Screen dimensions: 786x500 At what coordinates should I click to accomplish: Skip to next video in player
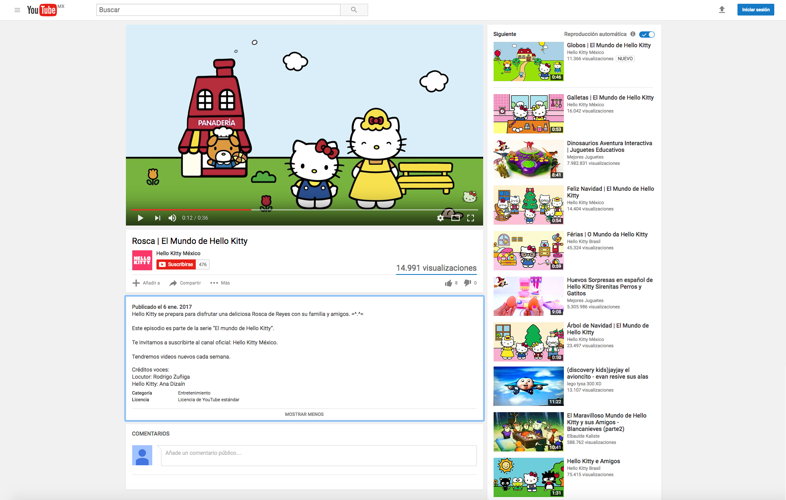pos(157,218)
